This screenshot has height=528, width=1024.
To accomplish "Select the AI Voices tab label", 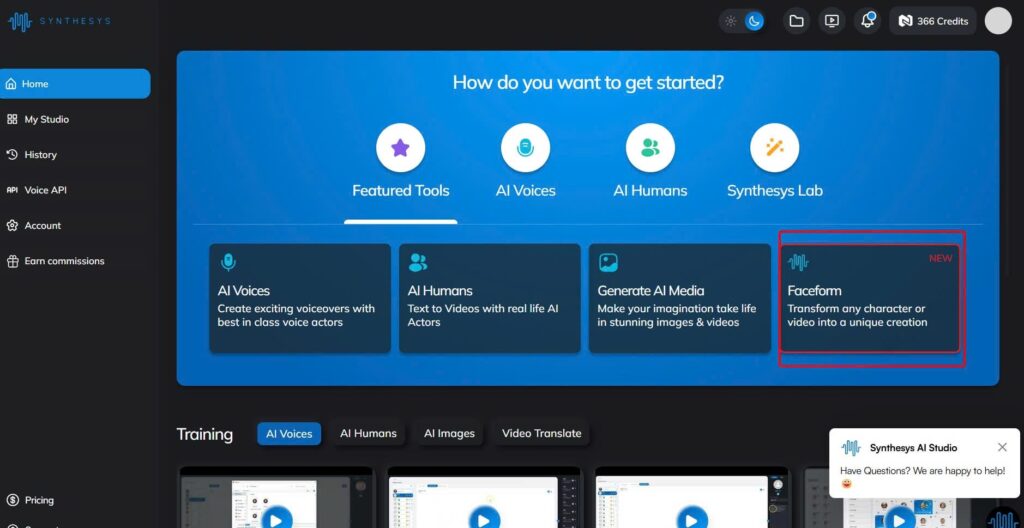I will (525, 191).
